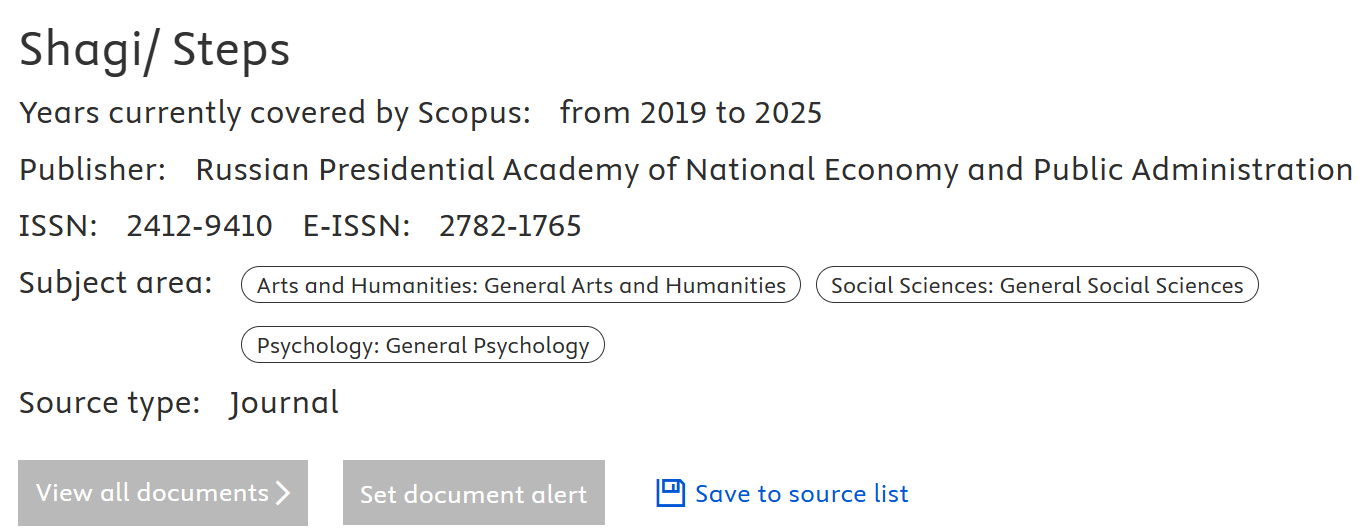
Task: Click the E-ISSN number 2782-1765
Action: click(510, 226)
